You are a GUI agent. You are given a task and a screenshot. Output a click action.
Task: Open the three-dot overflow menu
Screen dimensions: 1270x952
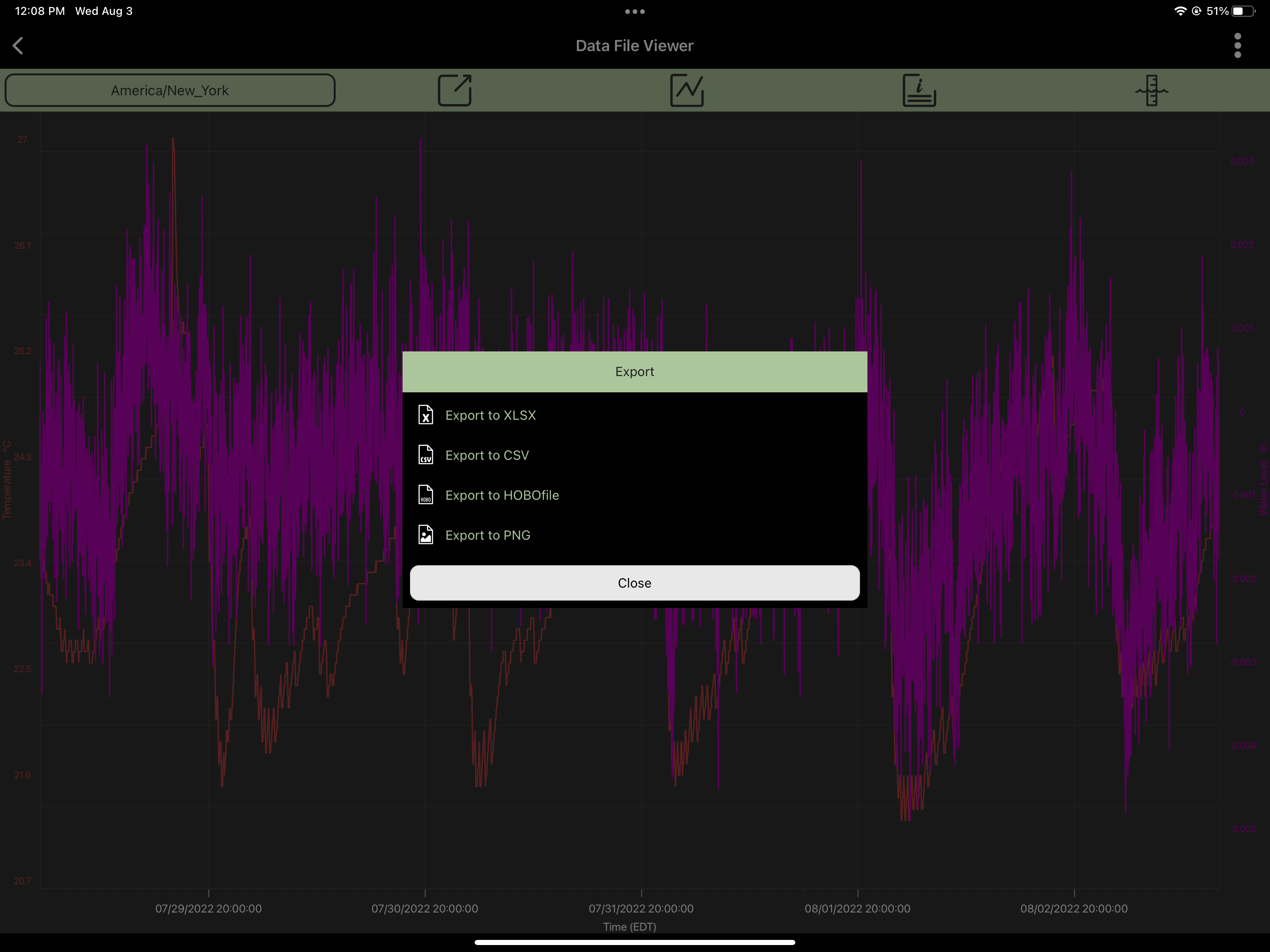[x=1237, y=46]
